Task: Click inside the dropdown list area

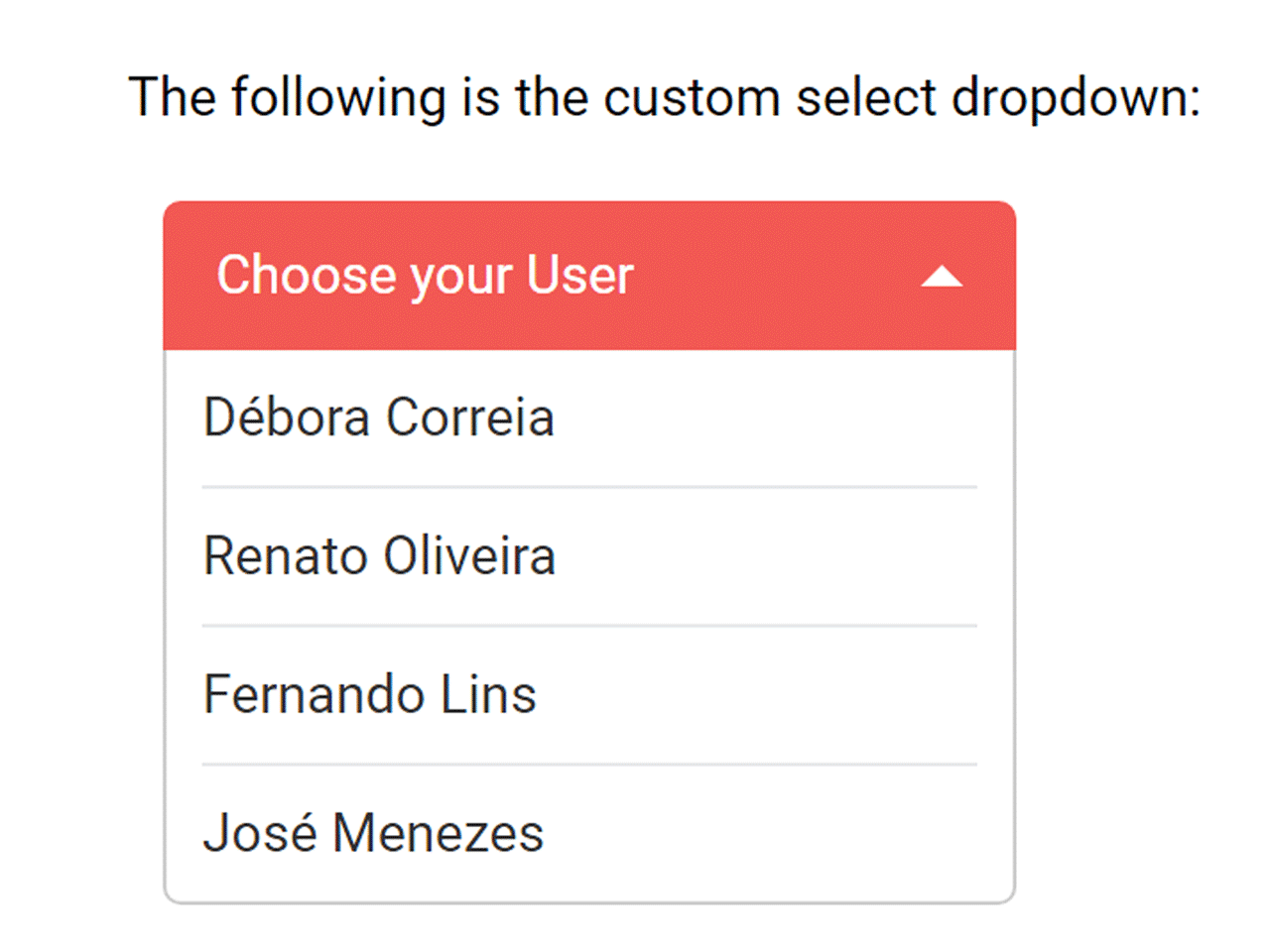Action: pos(589,625)
